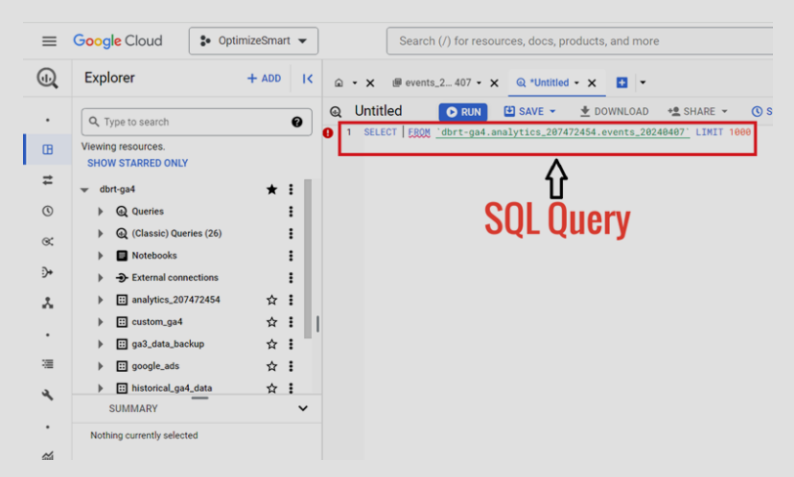The height and width of the screenshot is (477, 794).
Task: Click the red query error indicator
Action: pos(328,133)
